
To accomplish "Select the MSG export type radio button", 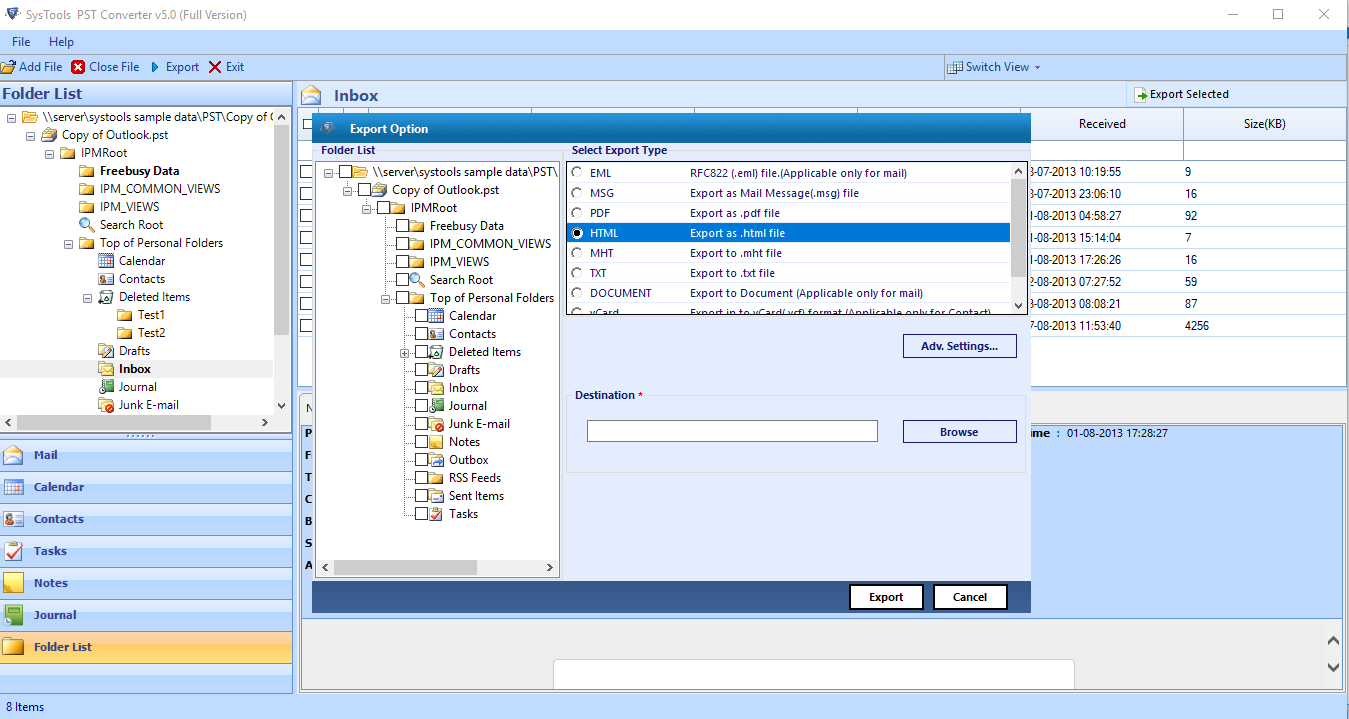I will 576,193.
